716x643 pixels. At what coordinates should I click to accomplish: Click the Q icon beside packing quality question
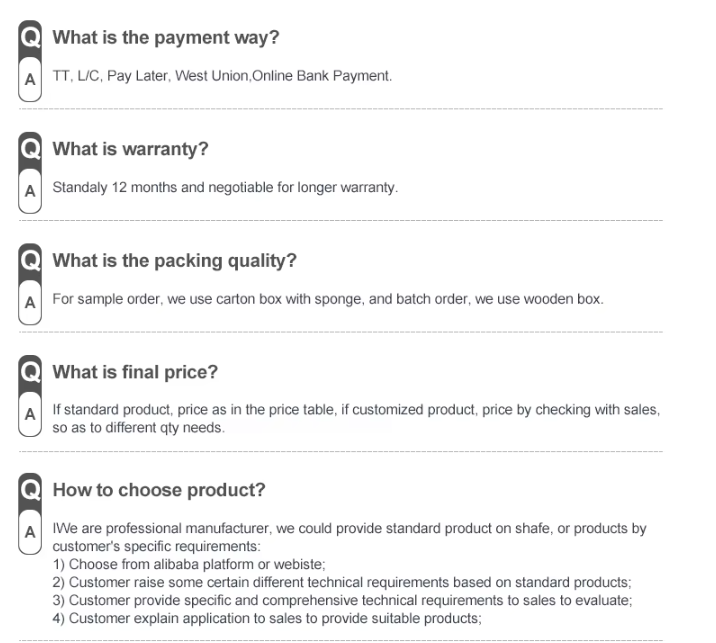pos(31,262)
